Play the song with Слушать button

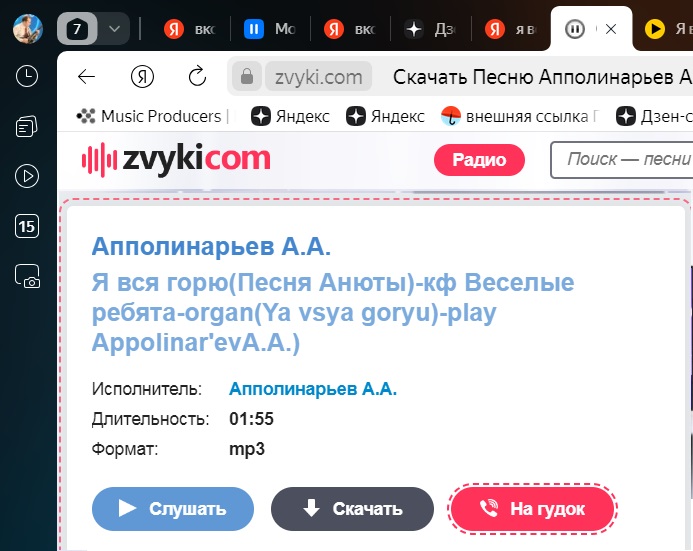[x=173, y=509]
